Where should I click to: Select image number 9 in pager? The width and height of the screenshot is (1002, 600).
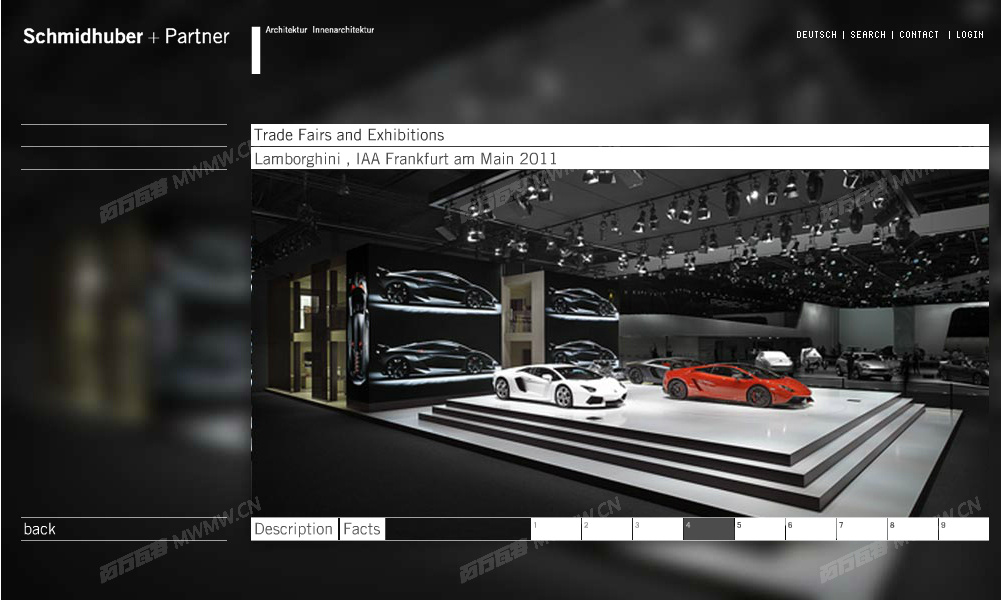964,529
